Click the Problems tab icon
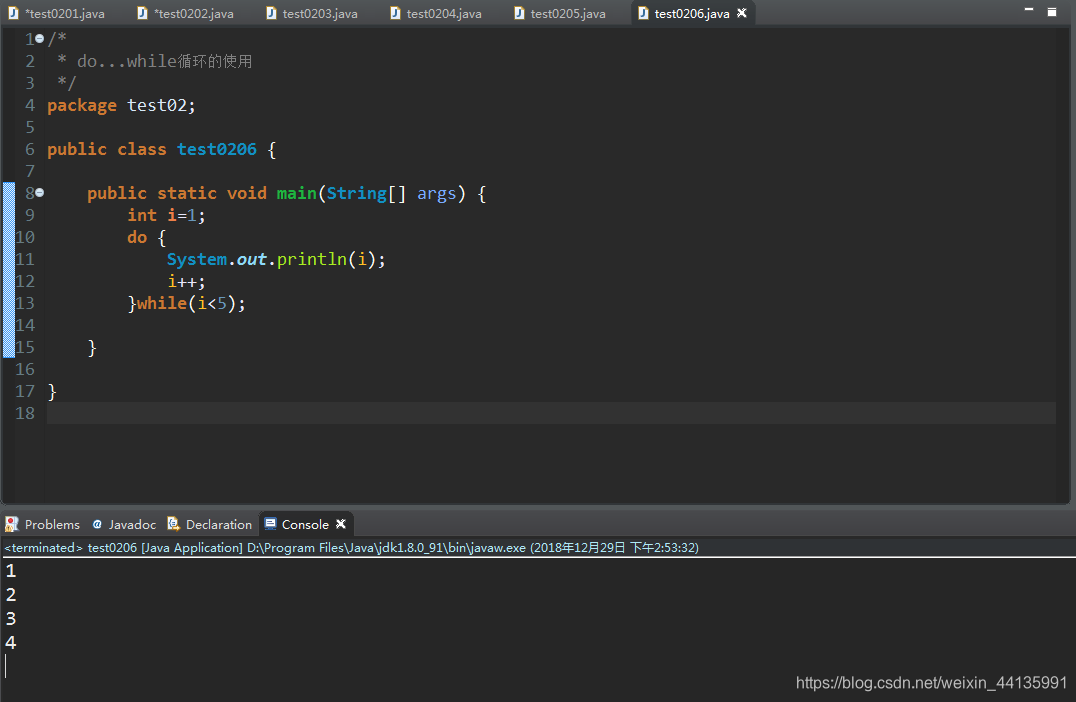This screenshot has width=1076, height=702. click(x=12, y=524)
